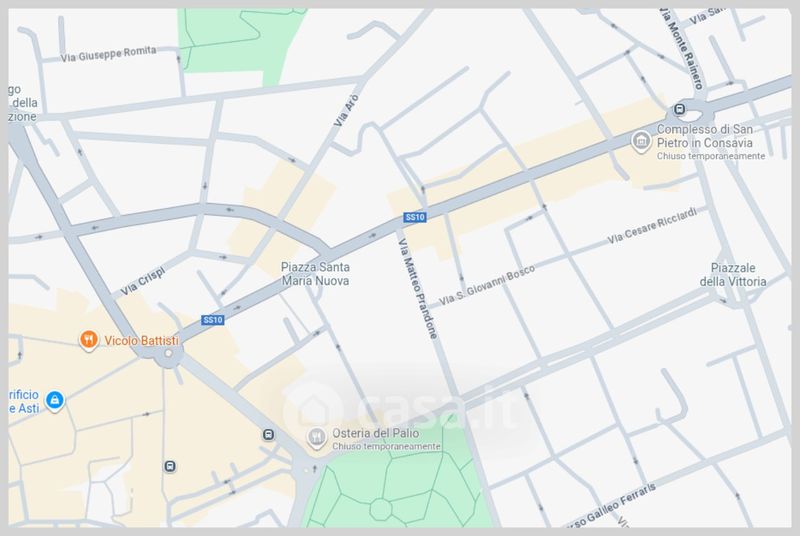Select the Via Crispi street label

pos(143,280)
